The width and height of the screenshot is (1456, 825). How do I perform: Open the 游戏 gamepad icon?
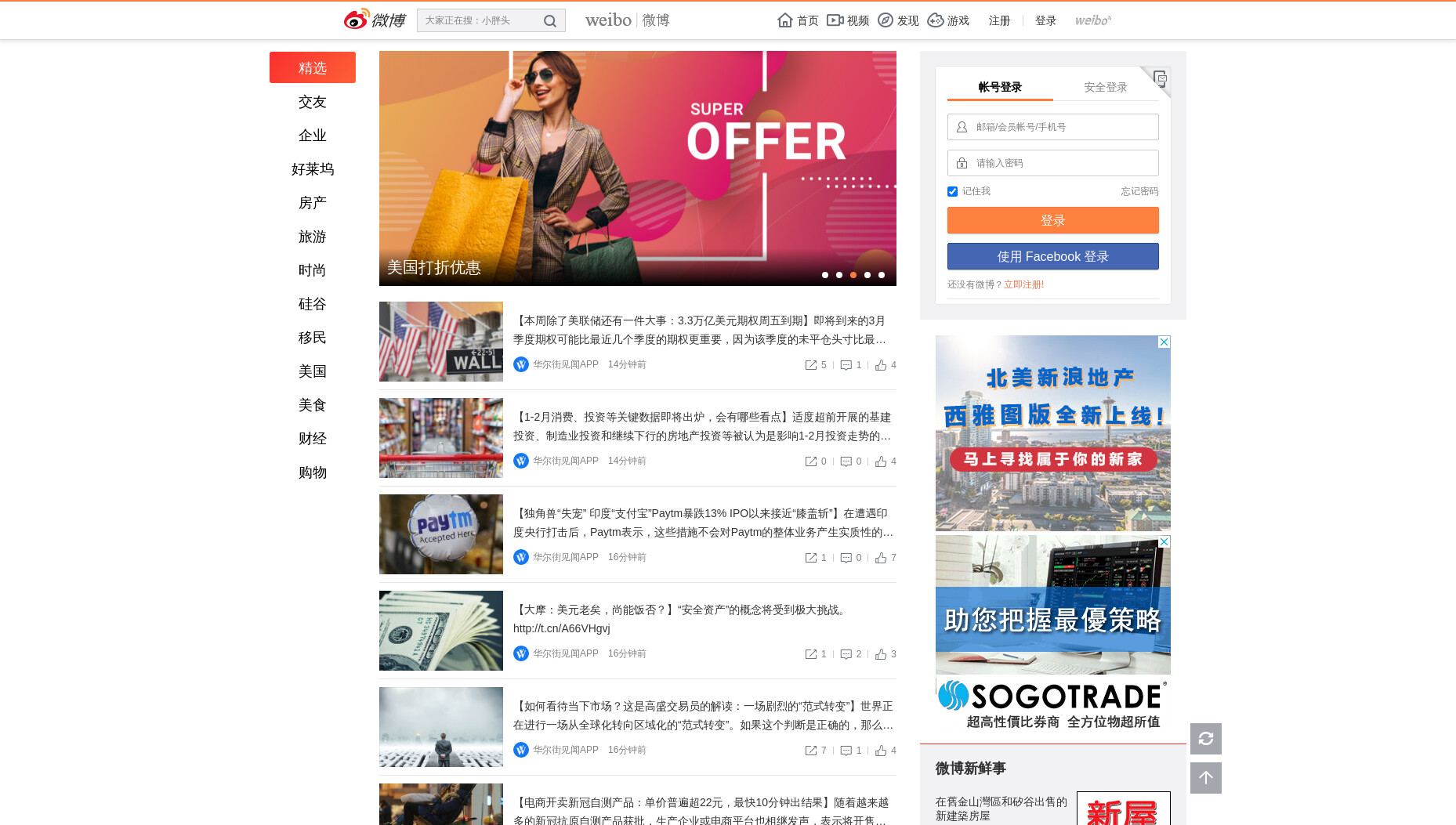coord(936,20)
